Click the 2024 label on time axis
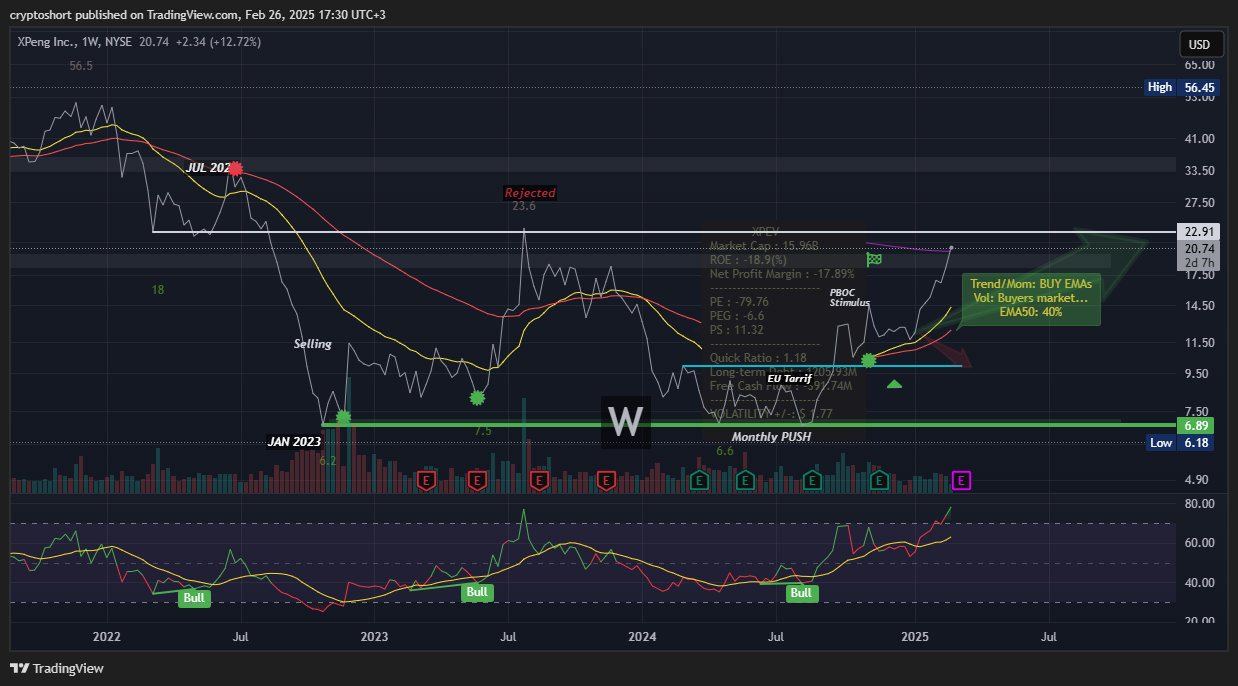Screen dimensions: 1238x686 (x=643, y=635)
